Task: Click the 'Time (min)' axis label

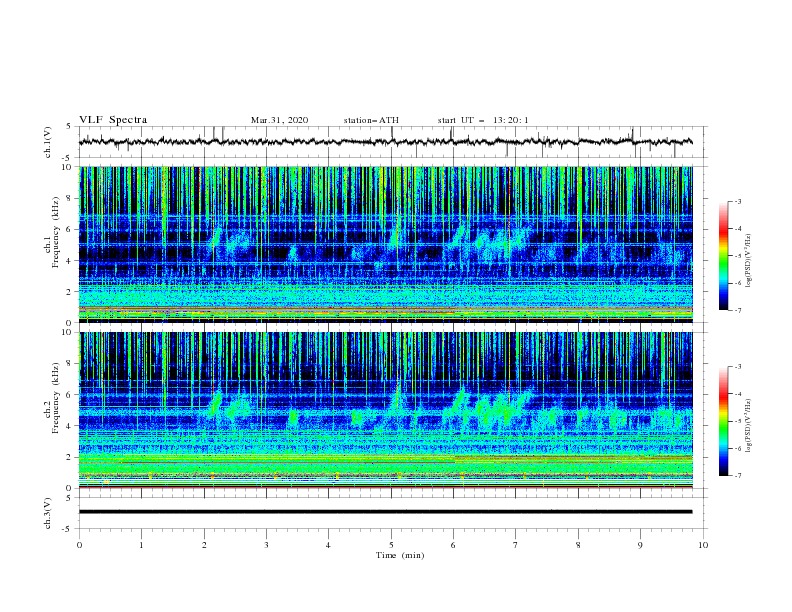Action: pyautogui.click(x=400, y=555)
